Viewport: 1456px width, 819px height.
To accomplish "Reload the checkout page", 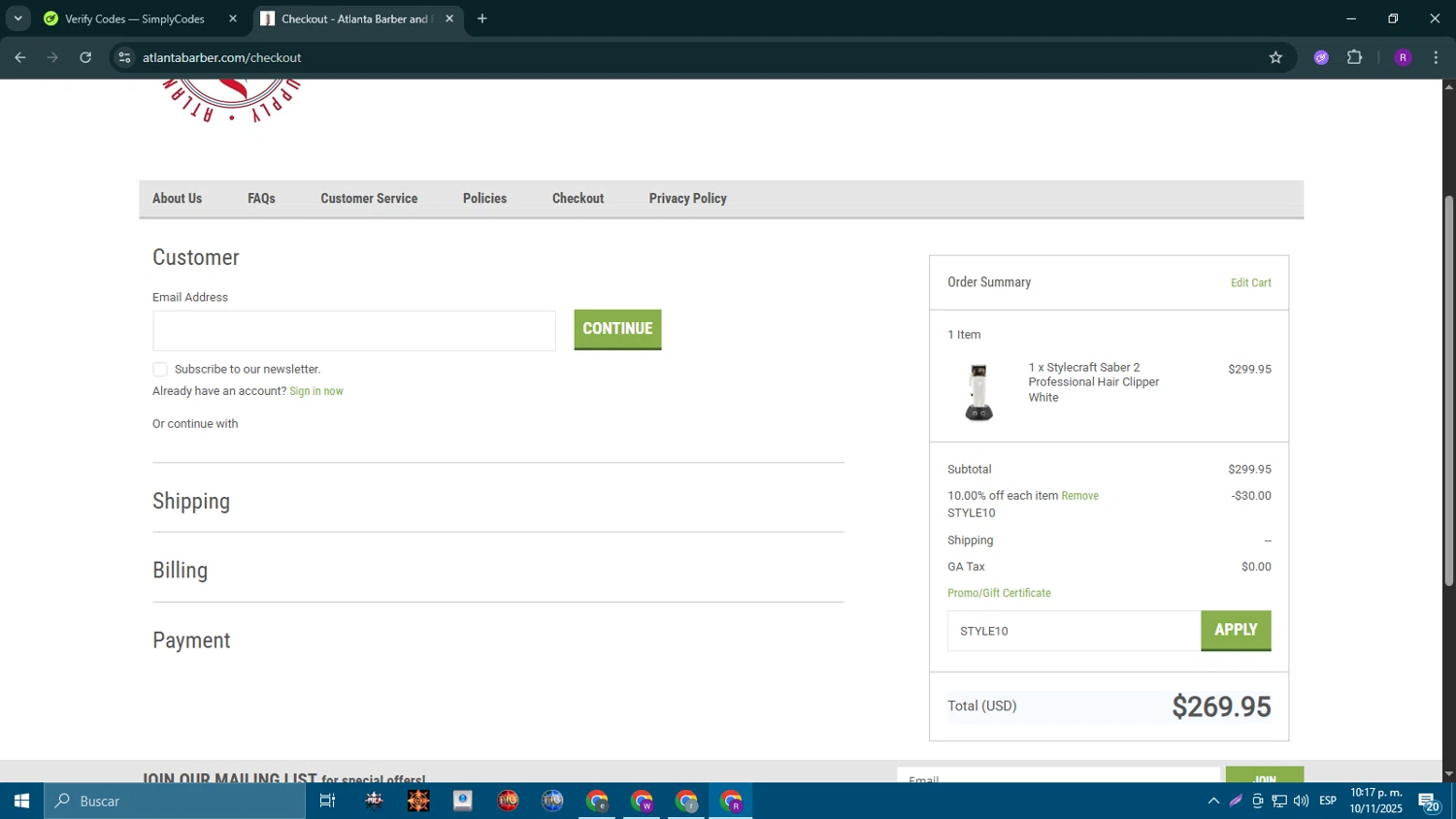I will [85, 57].
